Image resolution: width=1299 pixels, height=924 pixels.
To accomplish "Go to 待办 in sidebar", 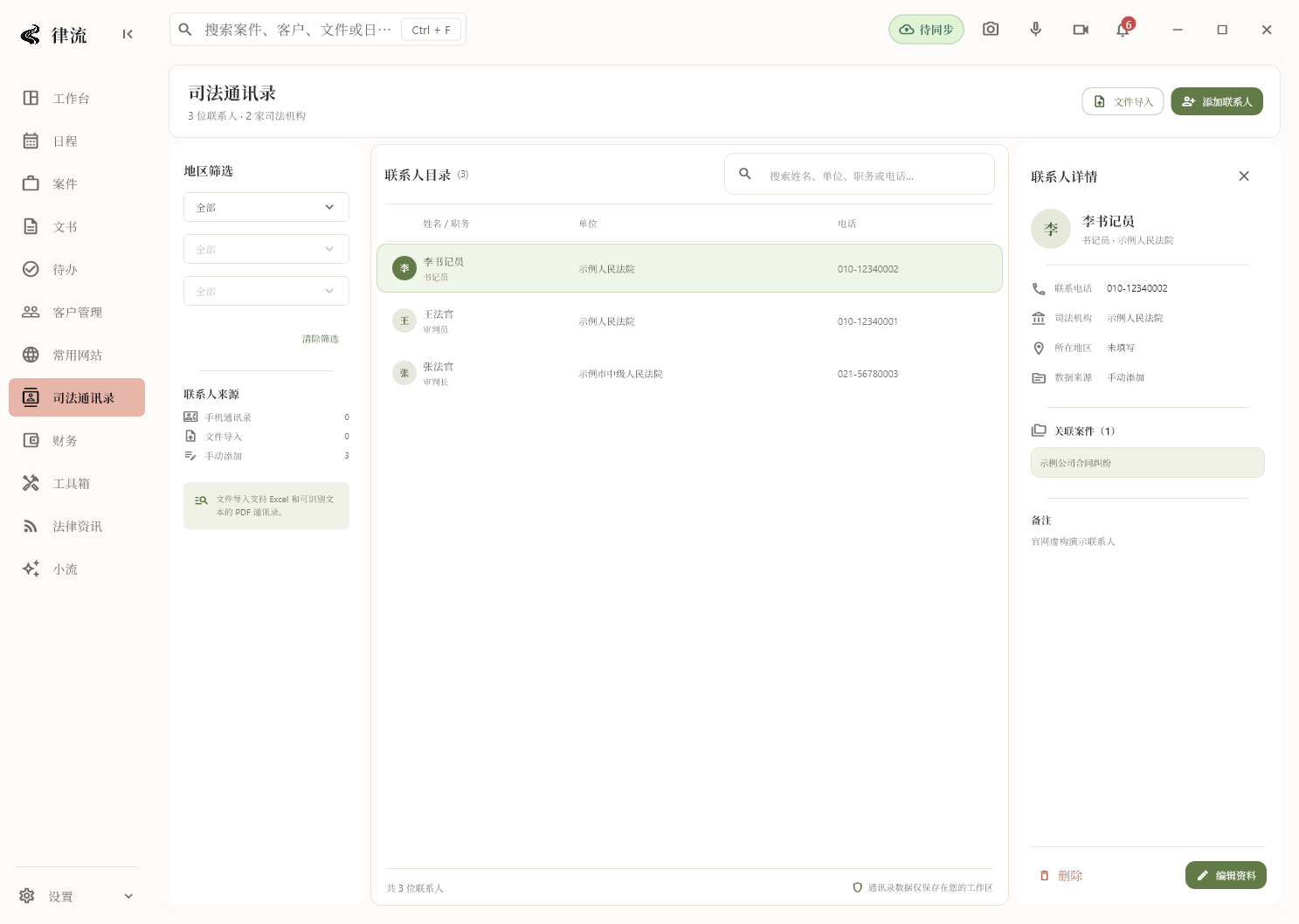I will coord(77,269).
